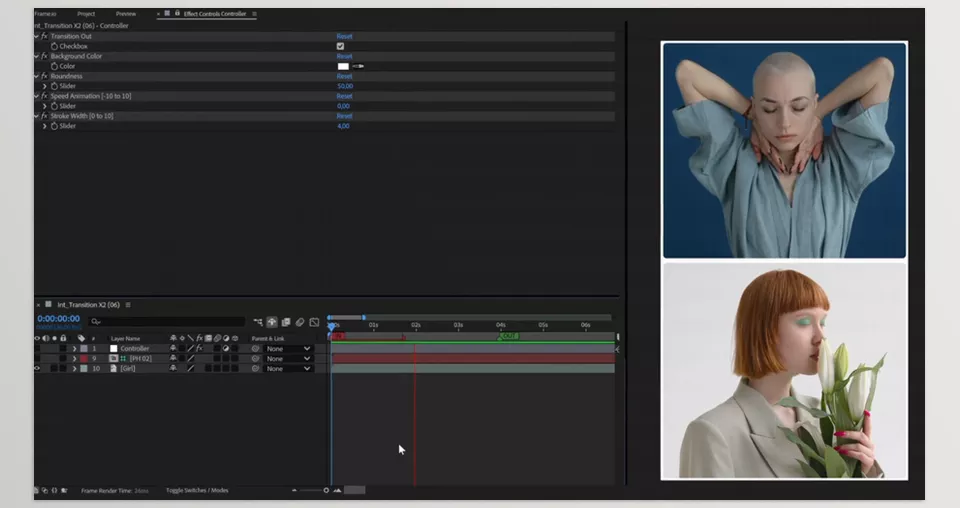
Task: Click the Controller layer shy switch
Action: (173, 348)
